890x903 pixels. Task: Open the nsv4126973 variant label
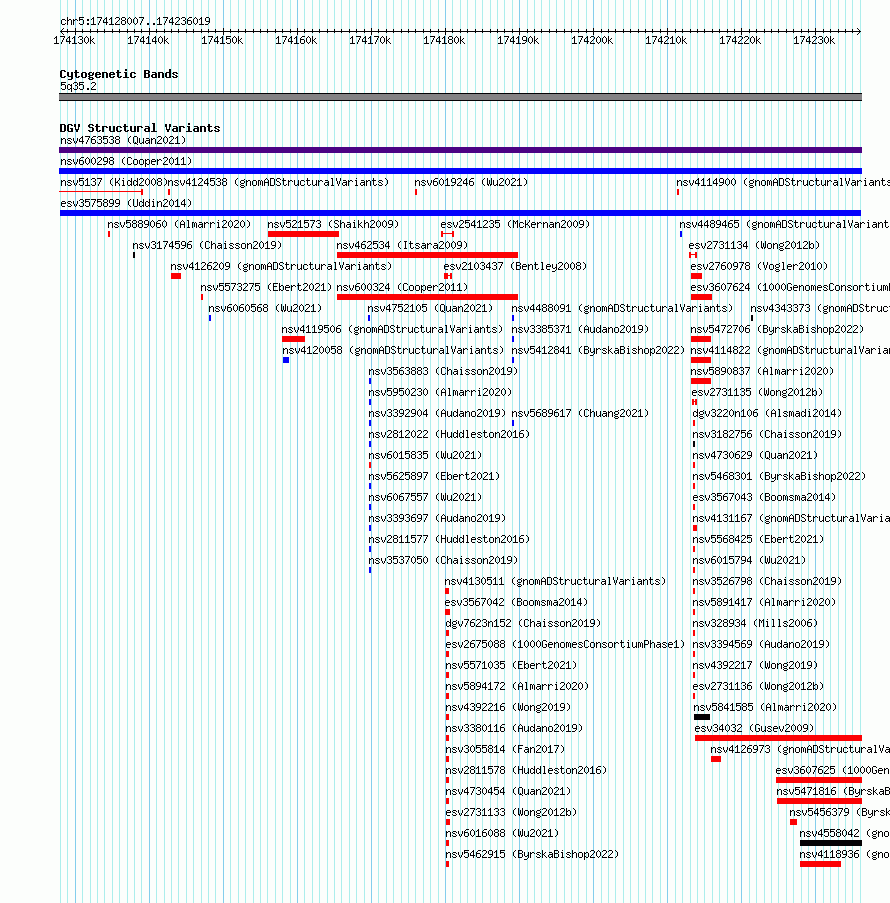(x=800, y=750)
